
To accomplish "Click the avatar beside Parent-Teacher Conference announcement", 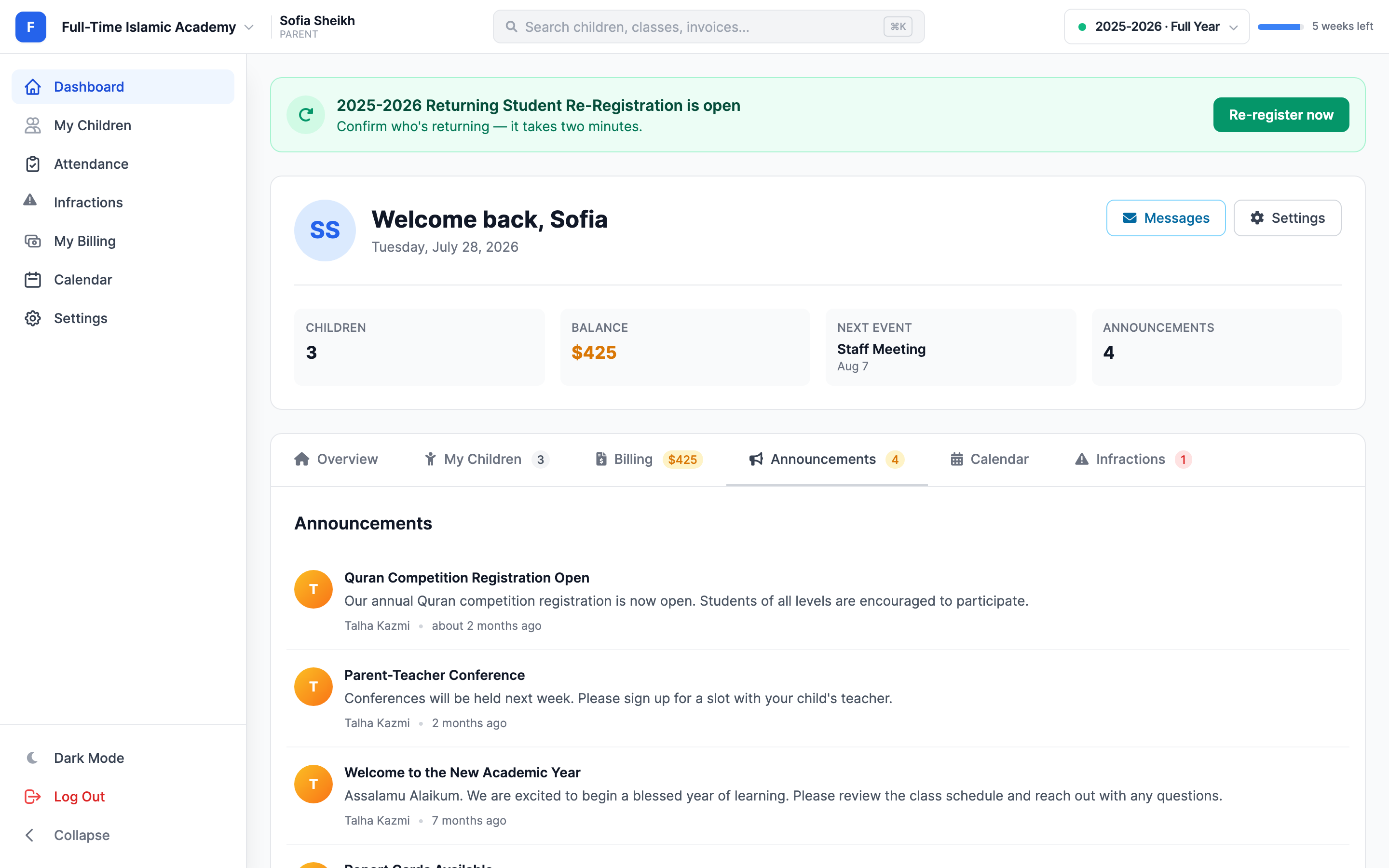I will [313, 687].
